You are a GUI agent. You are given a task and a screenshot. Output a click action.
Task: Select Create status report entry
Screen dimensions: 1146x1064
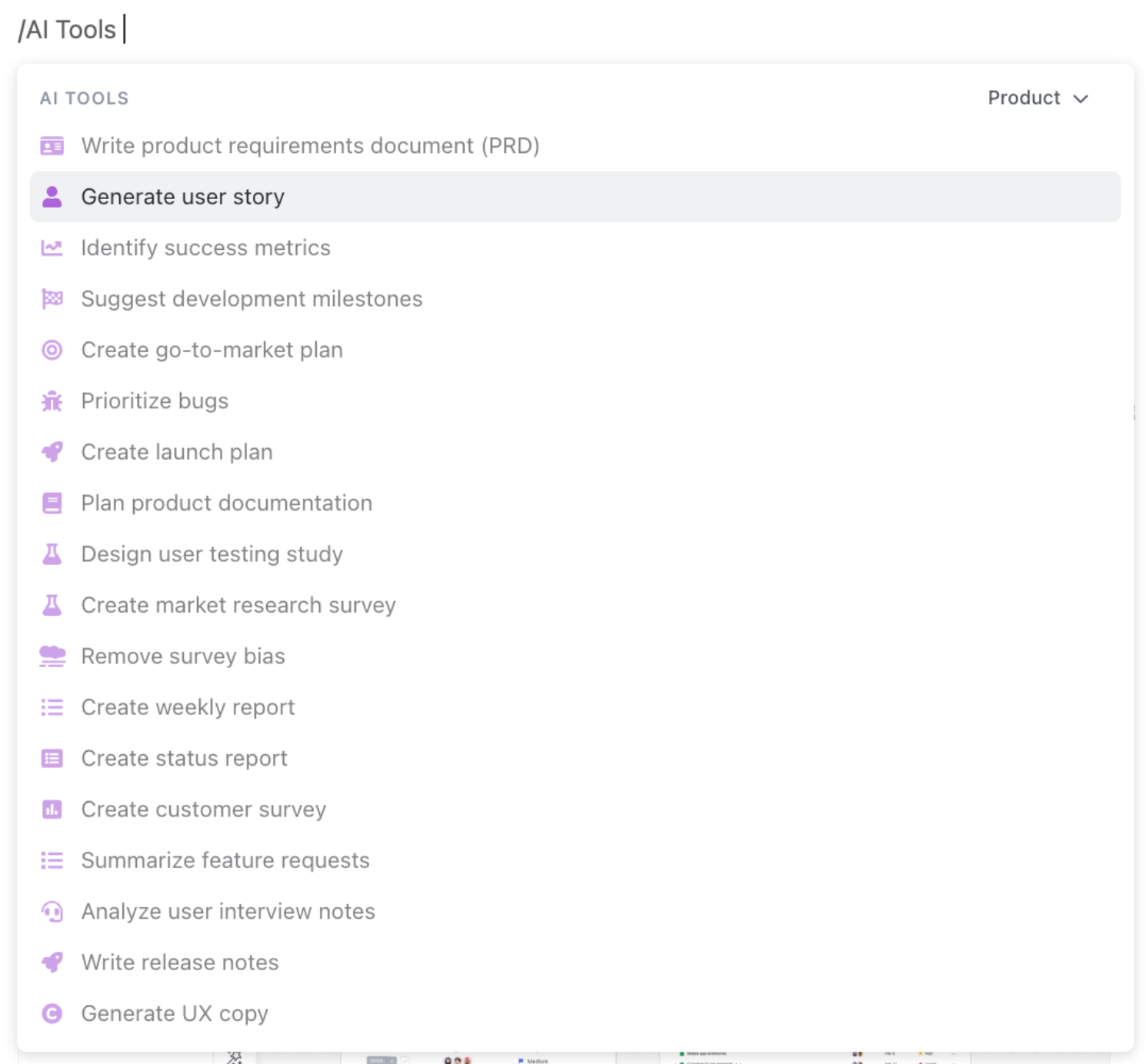tap(575, 758)
